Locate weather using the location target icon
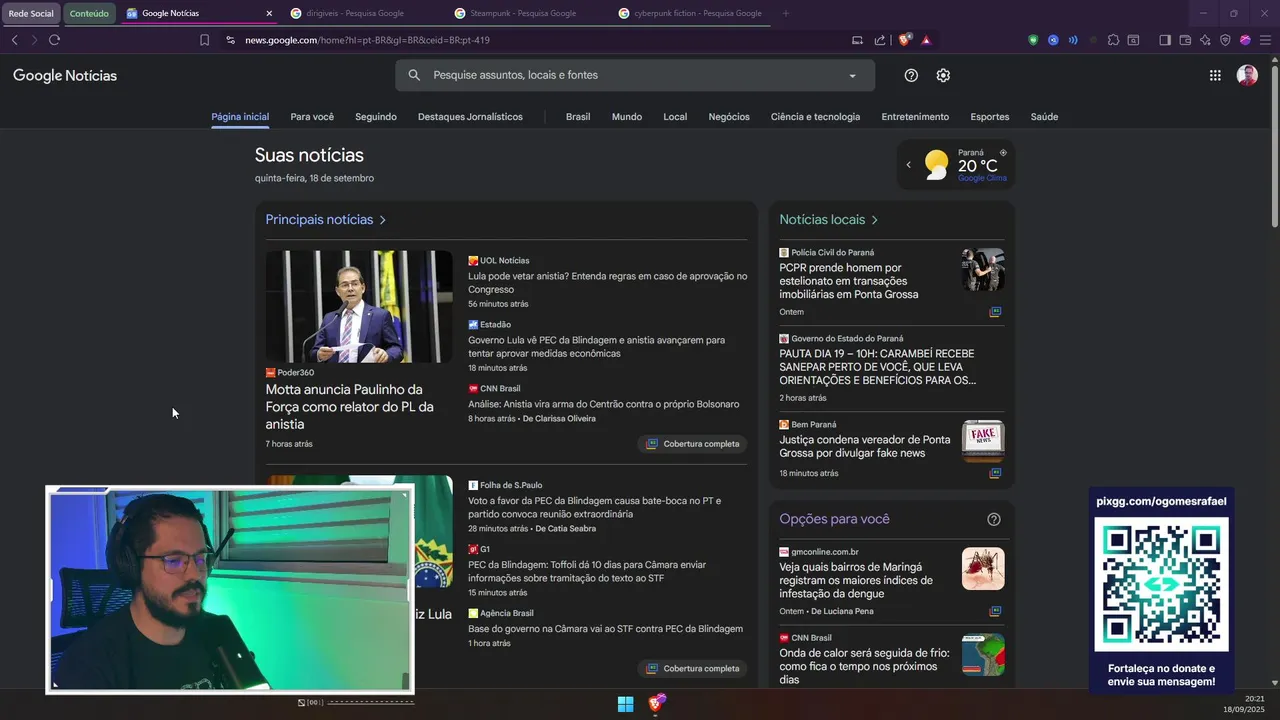The width and height of the screenshot is (1280, 720). 1003,153
